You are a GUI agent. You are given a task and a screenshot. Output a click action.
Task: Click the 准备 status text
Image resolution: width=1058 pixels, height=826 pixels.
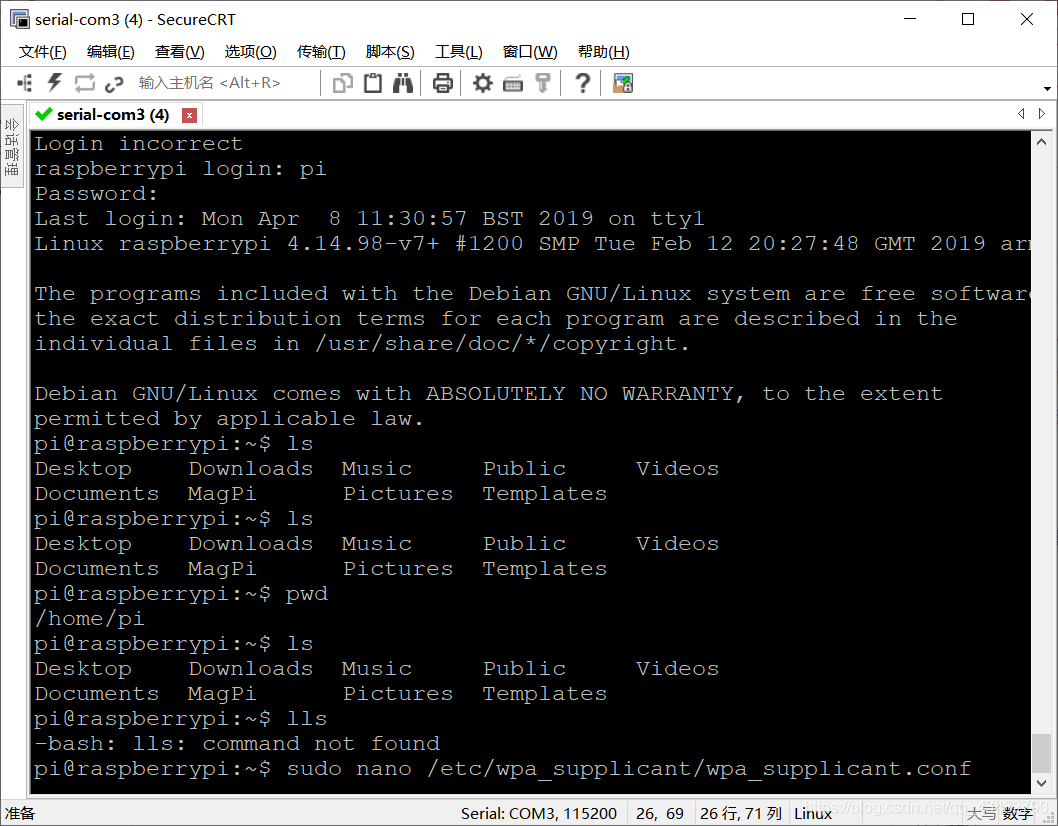click(20, 814)
